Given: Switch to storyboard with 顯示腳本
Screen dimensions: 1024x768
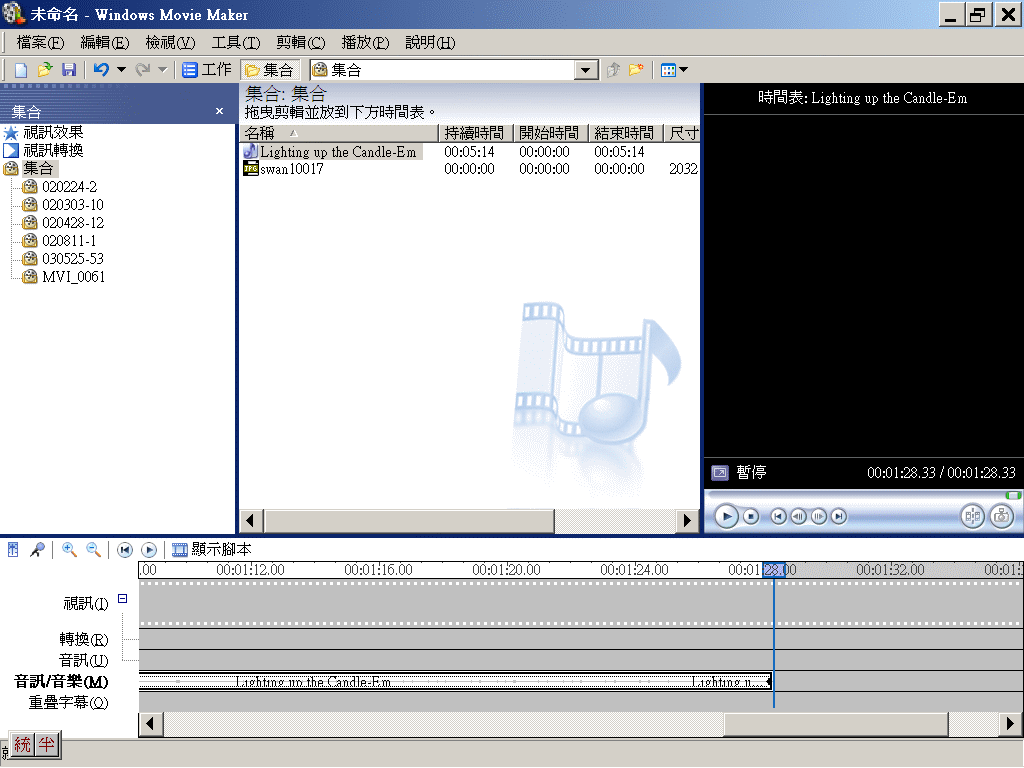Looking at the screenshot, I should [x=211, y=550].
